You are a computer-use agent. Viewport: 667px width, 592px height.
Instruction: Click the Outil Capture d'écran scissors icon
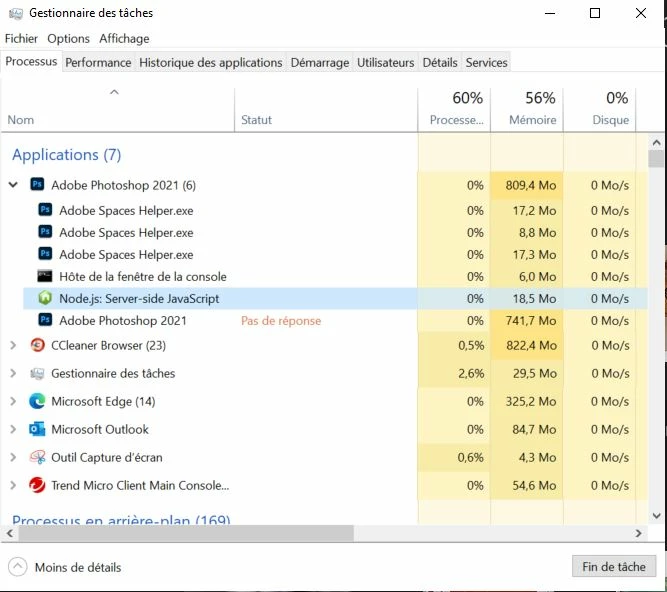coord(37,457)
